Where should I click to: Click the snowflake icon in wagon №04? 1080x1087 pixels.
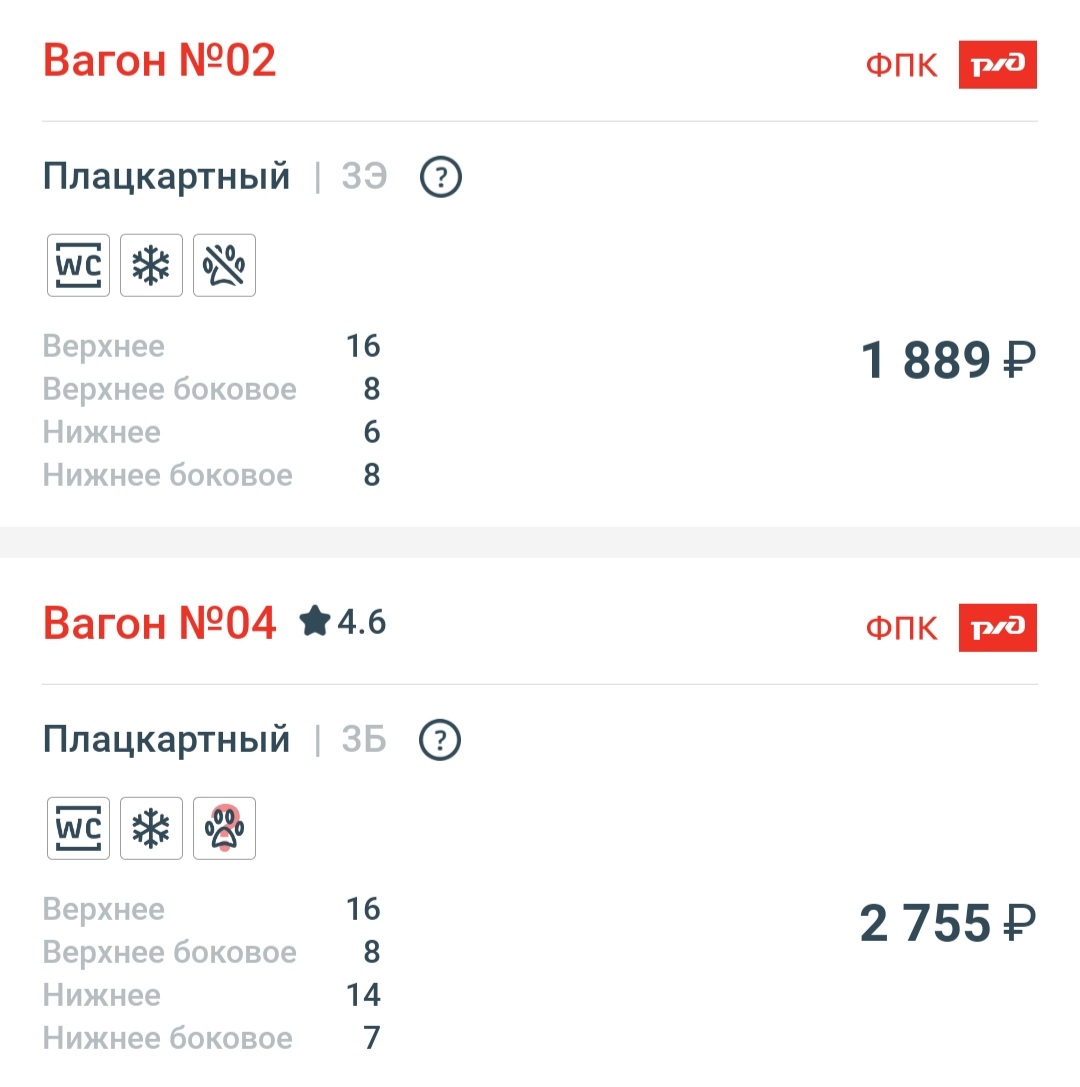click(151, 829)
